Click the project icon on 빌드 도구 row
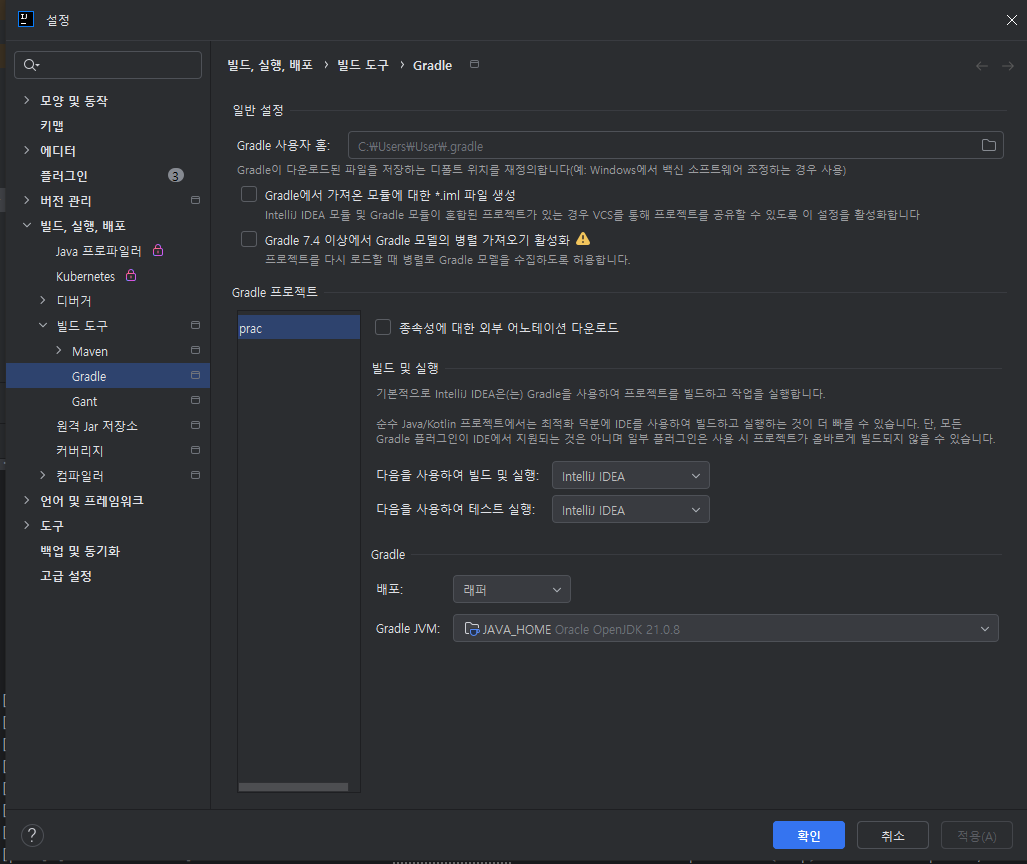This screenshot has height=864, width=1027. point(195,326)
